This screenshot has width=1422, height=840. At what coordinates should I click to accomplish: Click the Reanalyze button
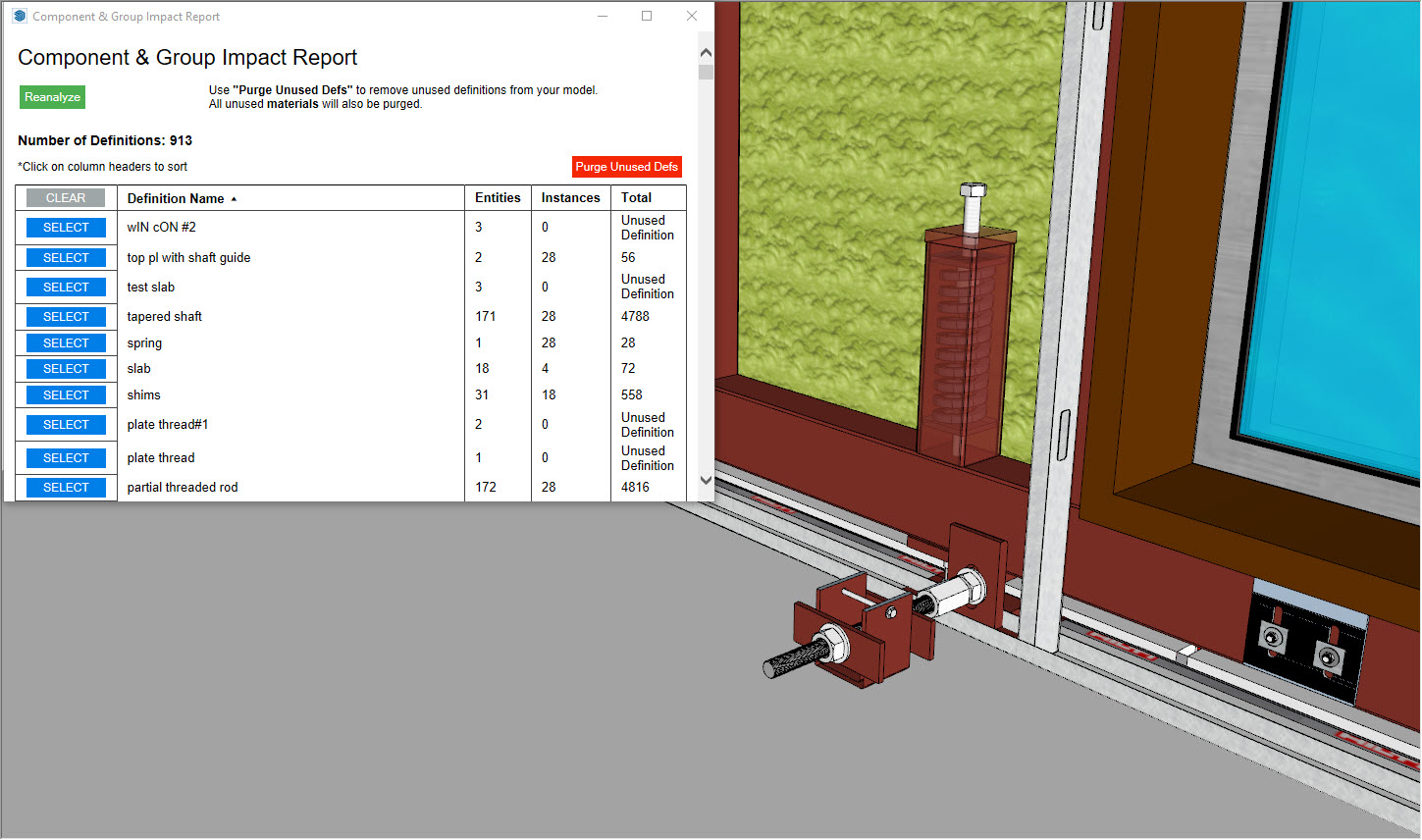tap(52, 97)
